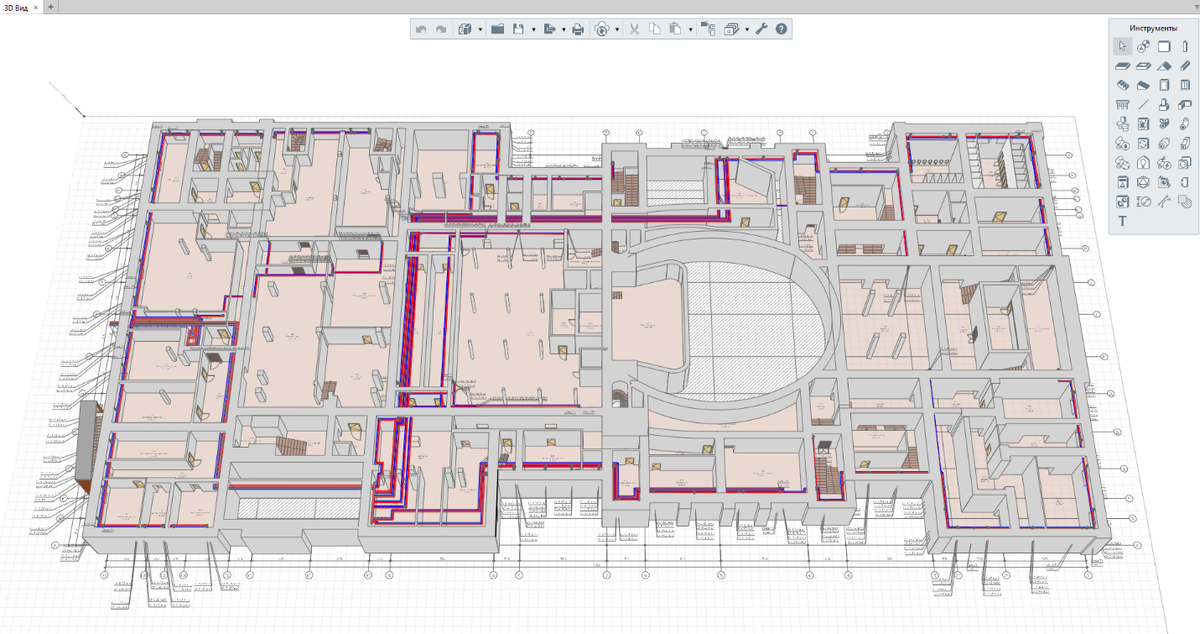Screen dimensions: 1200x634
Task: Select the electrical distribution board tool
Action: (1122, 181)
